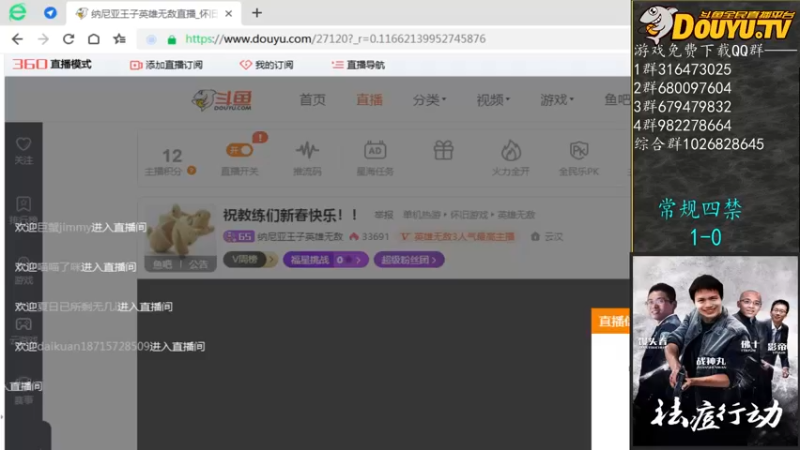Open 超级粉丝团 purple button
Image resolution: width=800 pixels, height=450 pixels.
409,260
